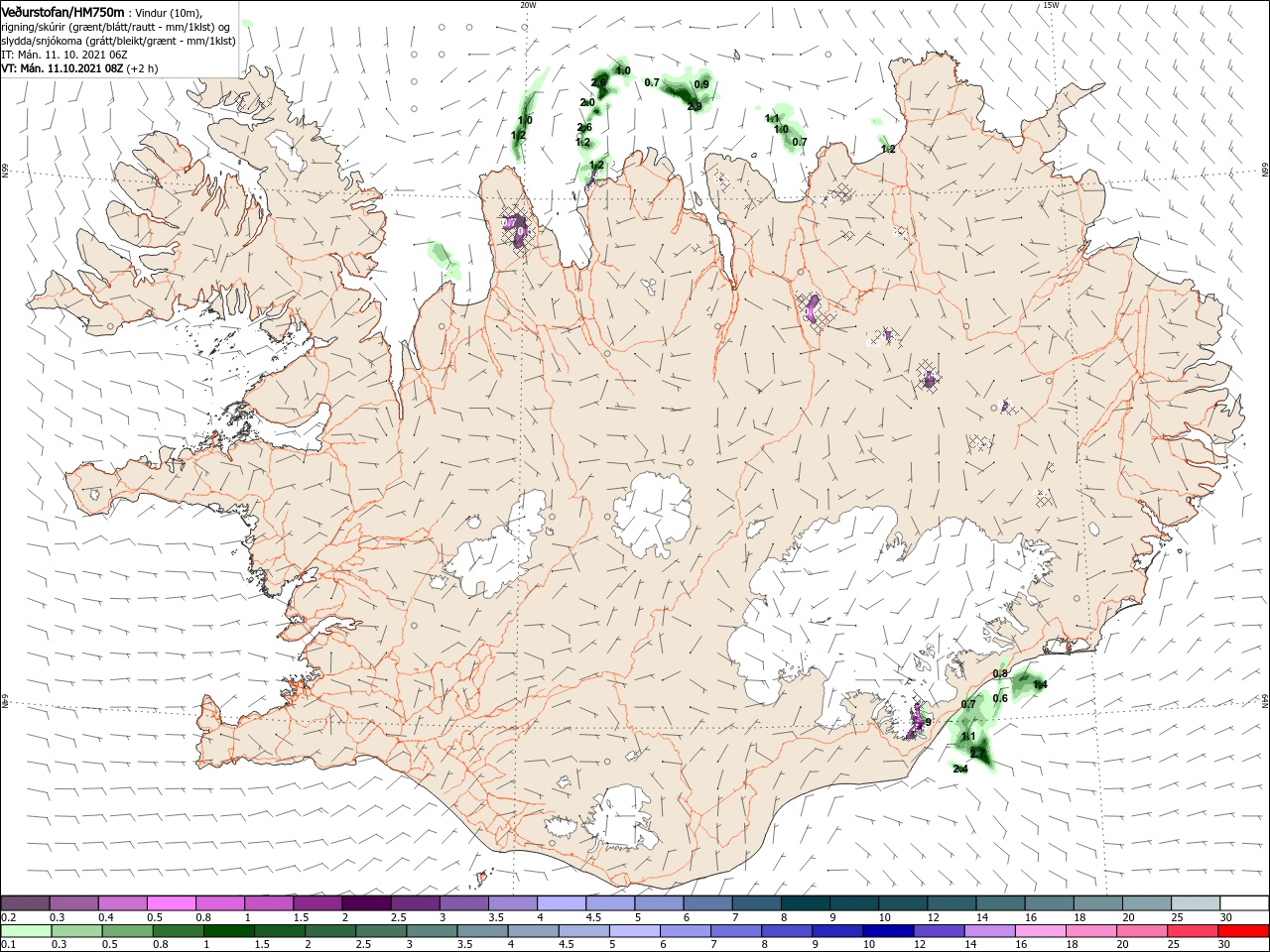Click the 1.1 value near the southeast coast

tap(969, 736)
